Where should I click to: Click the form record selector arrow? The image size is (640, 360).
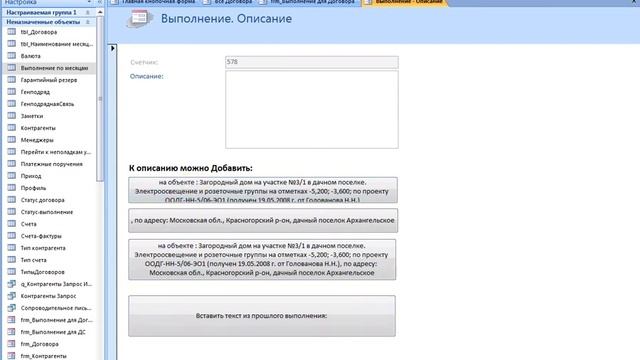coord(113,48)
